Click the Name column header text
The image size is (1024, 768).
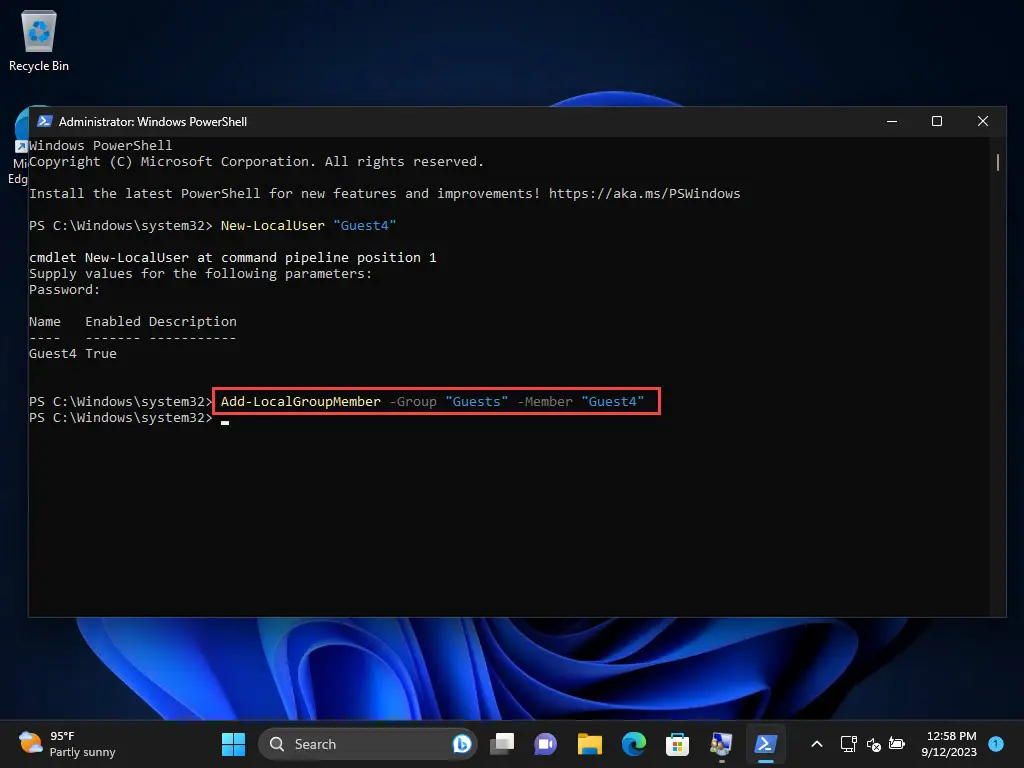[44, 321]
